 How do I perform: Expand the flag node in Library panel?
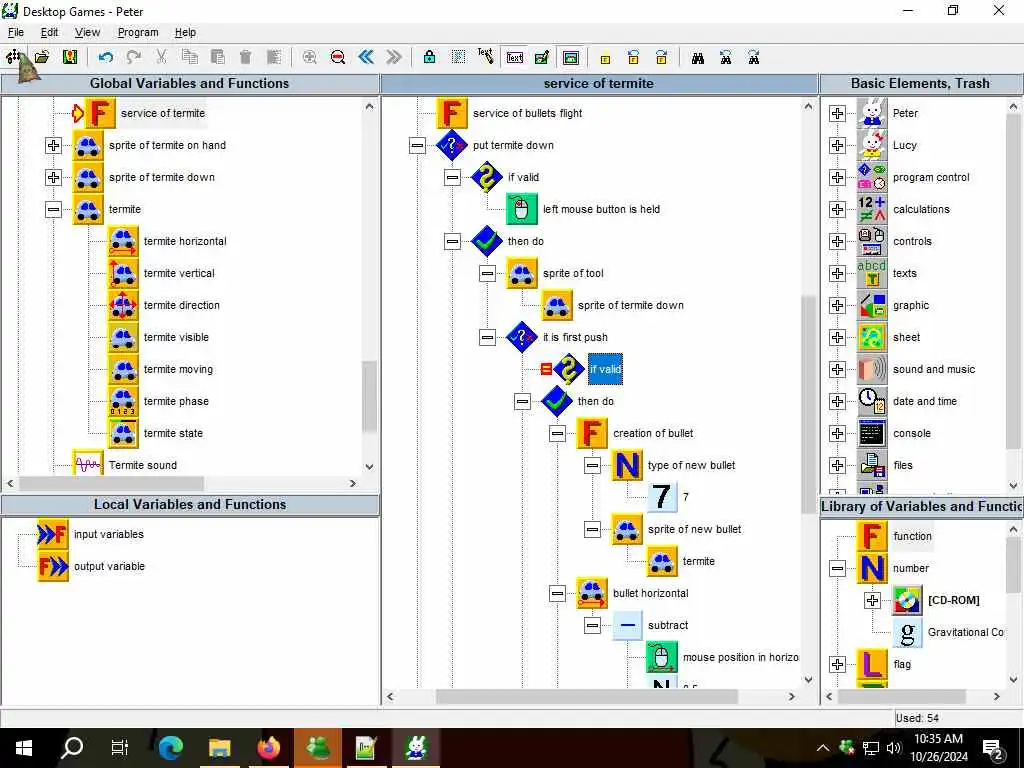[x=837, y=664]
